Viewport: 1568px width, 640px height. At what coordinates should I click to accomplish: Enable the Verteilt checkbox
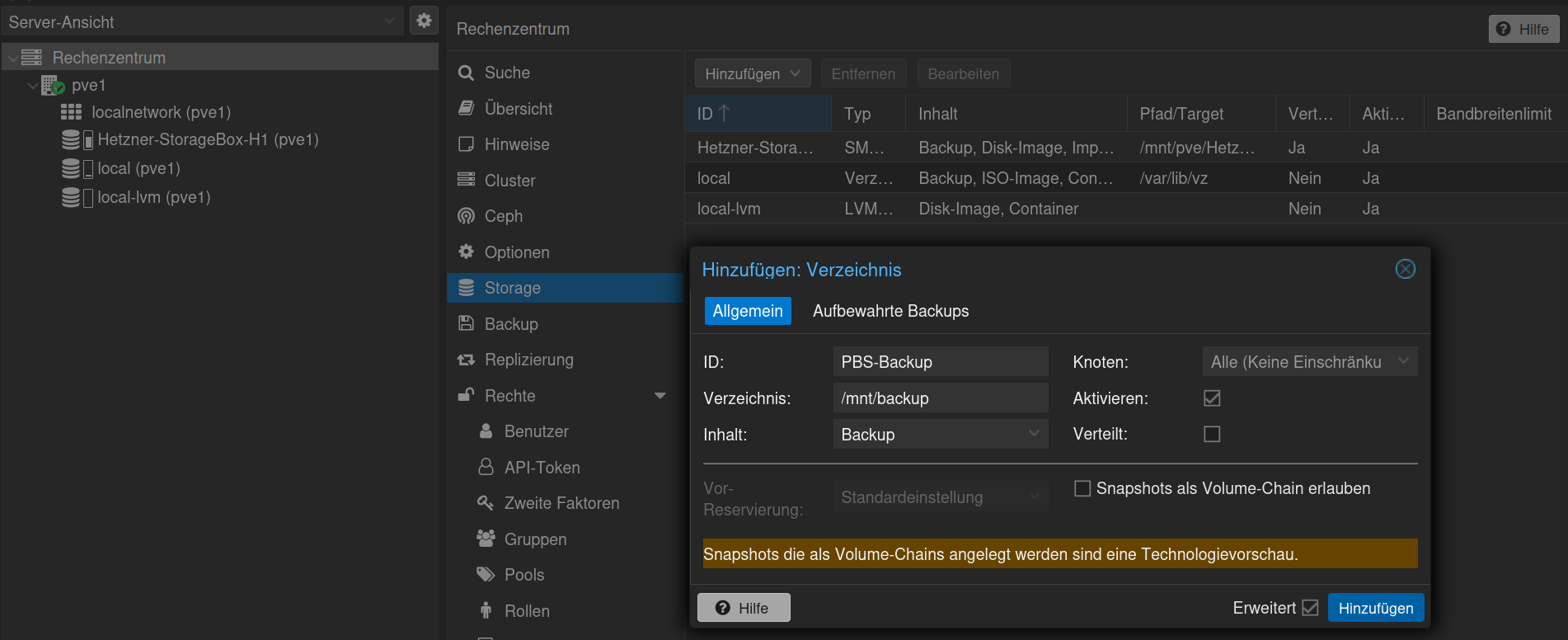click(1211, 434)
